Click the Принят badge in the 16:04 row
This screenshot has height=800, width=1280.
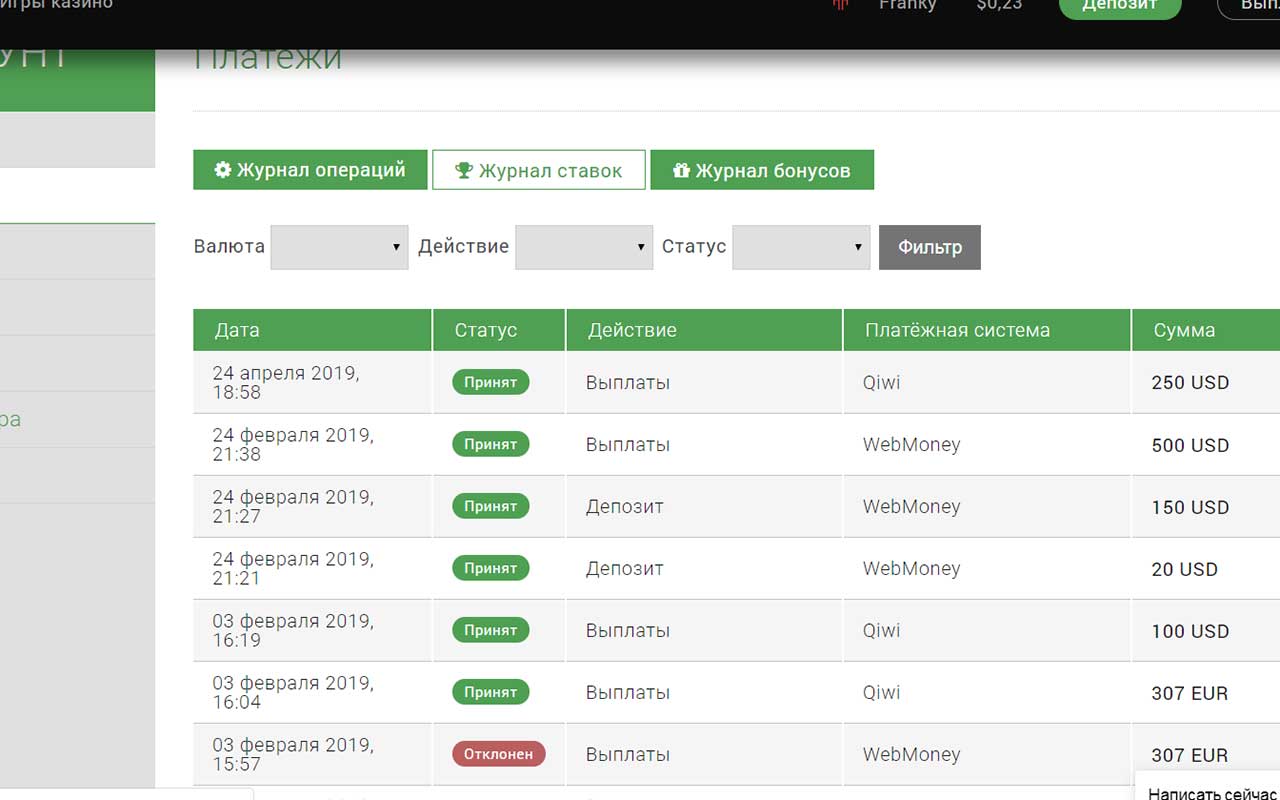click(x=491, y=692)
